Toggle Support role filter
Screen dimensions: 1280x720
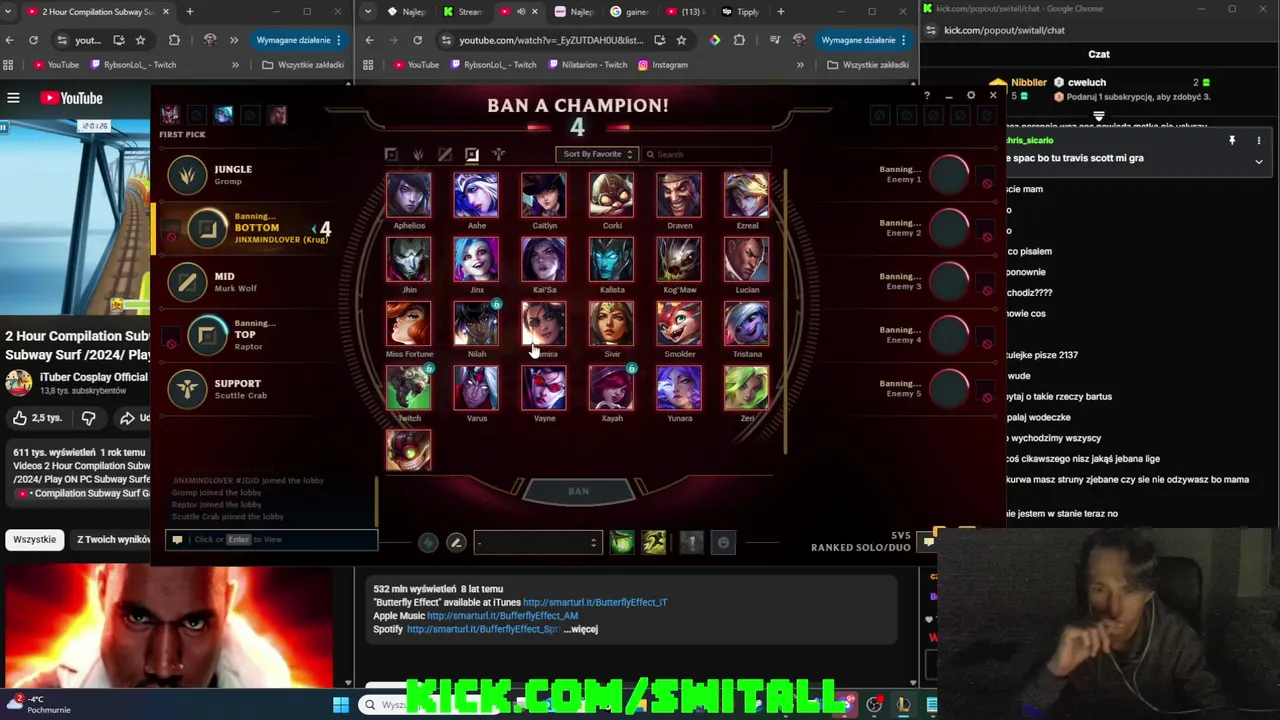498,154
